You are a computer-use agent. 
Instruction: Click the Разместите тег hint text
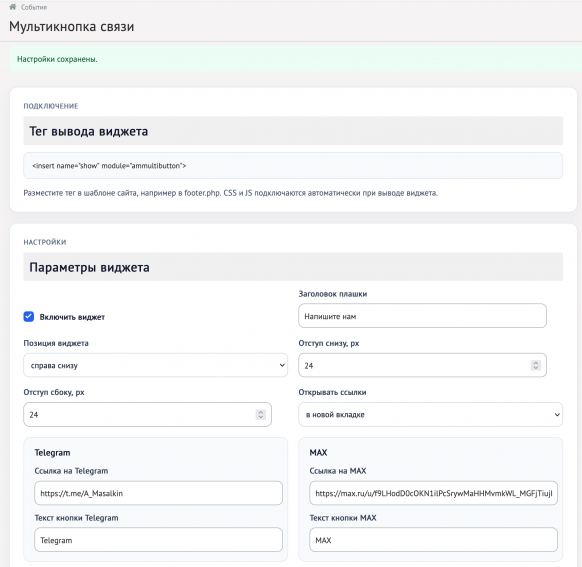(230, 193)
